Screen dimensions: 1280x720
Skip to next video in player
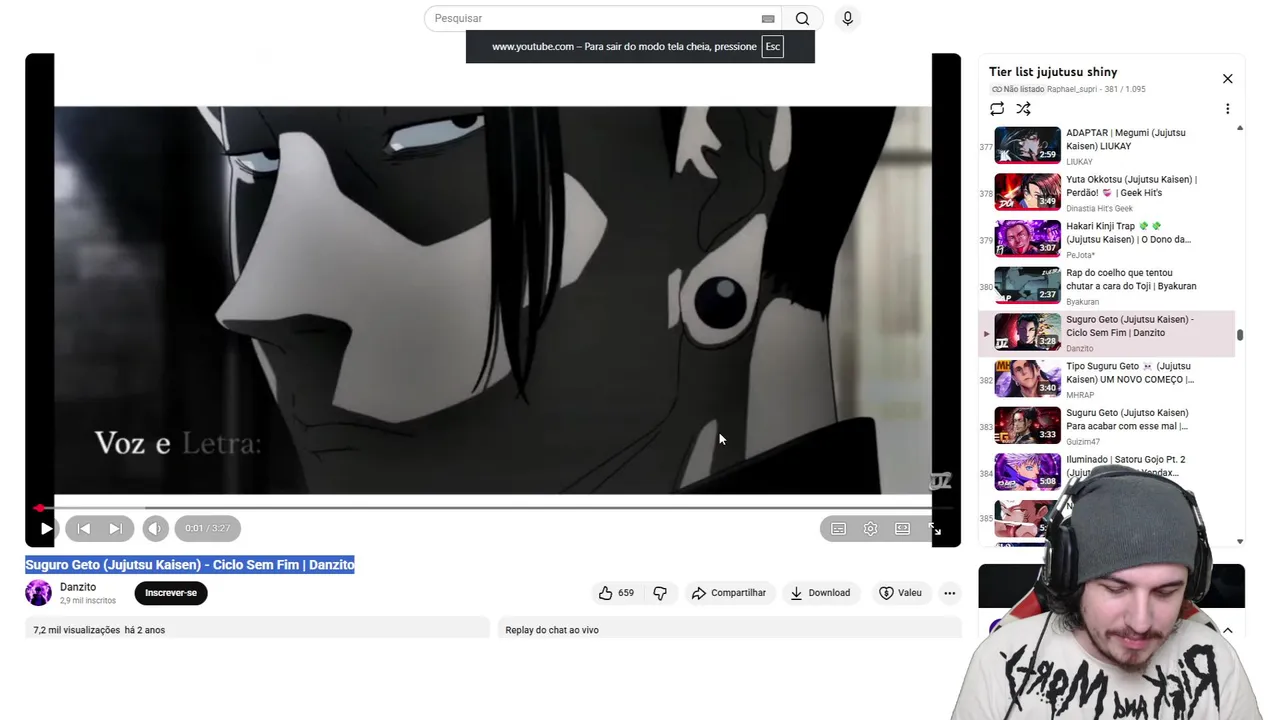click(x=115, y=528)
